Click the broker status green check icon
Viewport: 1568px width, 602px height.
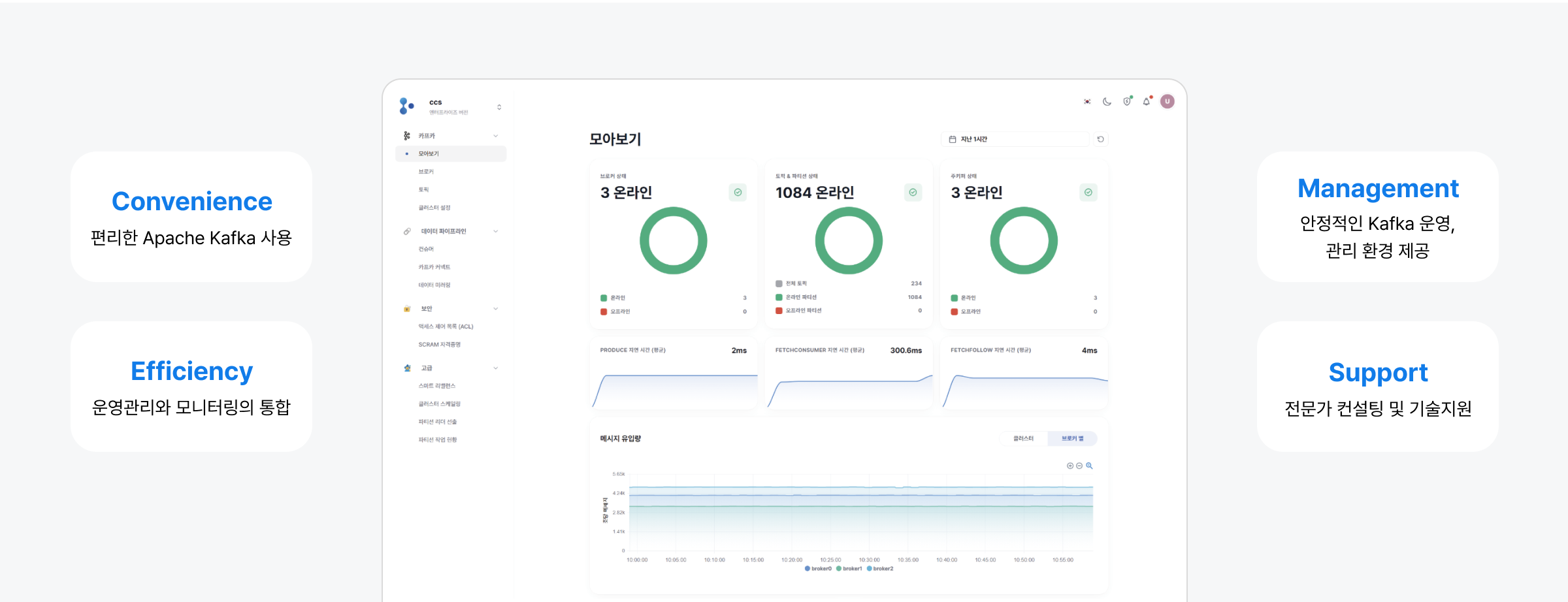738,193
